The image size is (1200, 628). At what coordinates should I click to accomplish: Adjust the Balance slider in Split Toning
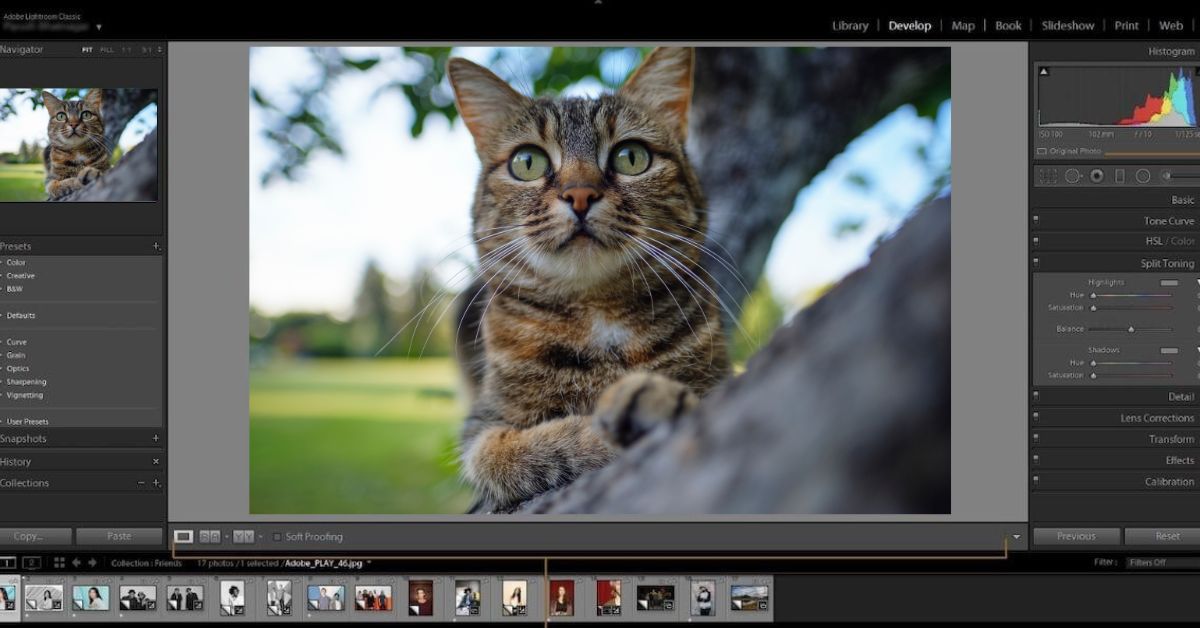click(x=1131, y=329)
